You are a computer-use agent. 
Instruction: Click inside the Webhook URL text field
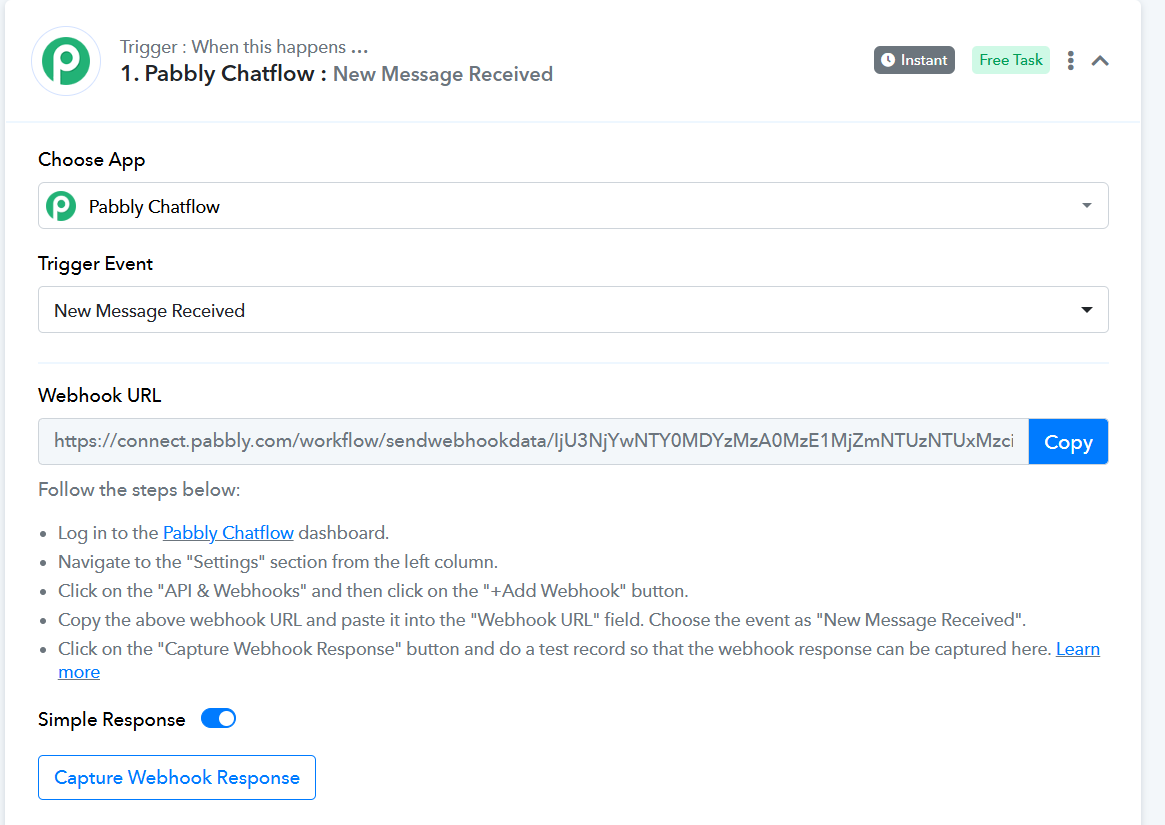pyautogui.click(x=533, y=442)
